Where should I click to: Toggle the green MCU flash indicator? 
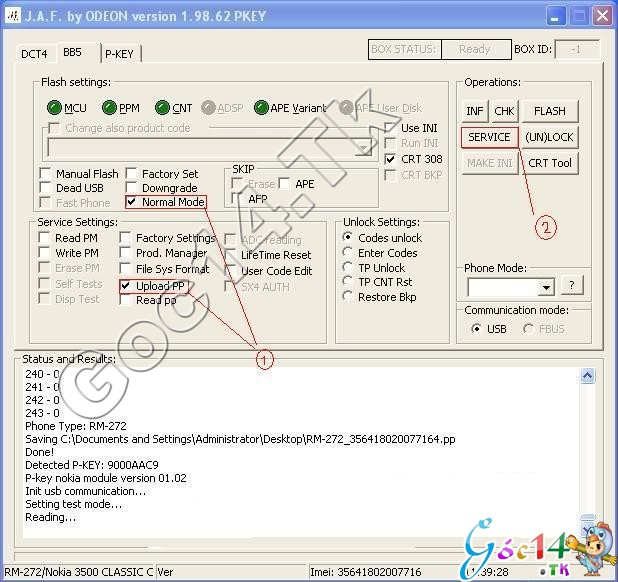(54, 108)
